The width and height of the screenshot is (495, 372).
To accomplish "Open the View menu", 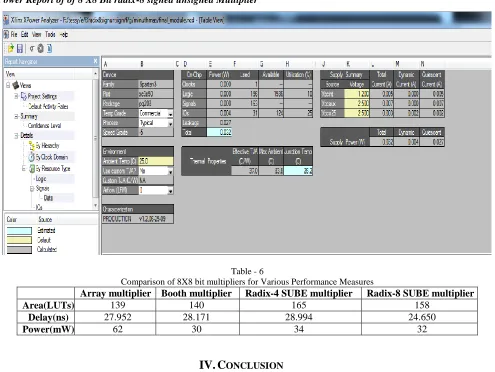I will (x=36, y=34).
